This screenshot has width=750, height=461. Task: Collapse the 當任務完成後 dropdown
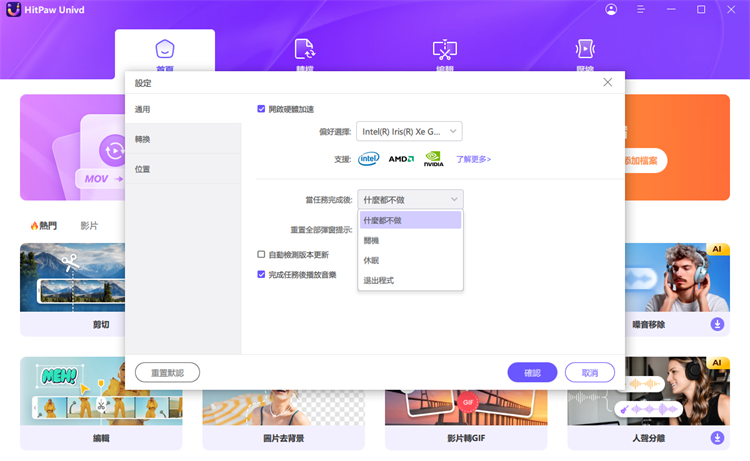pos(410,199)
